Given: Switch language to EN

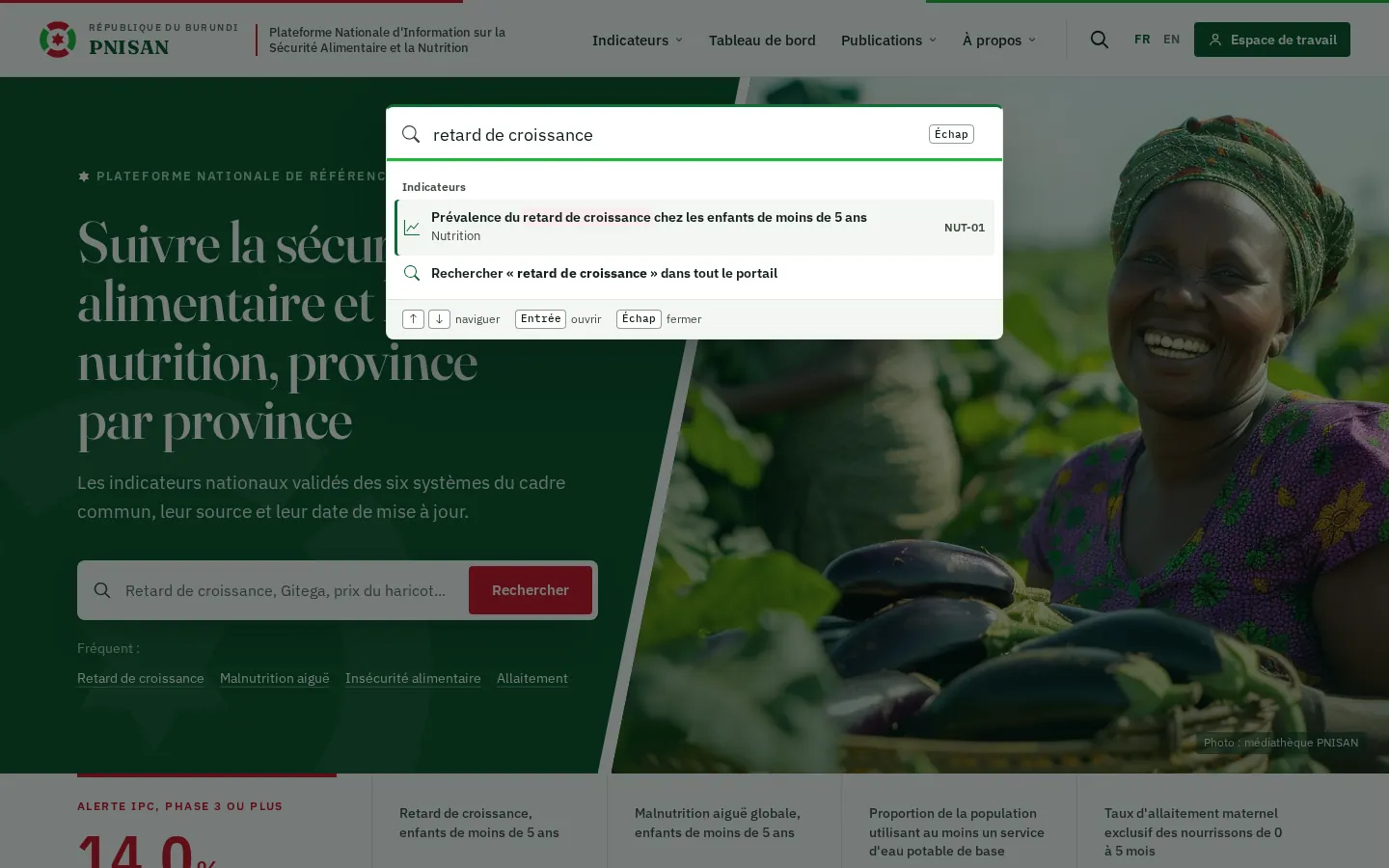Looking at the screenshot, I should pos(1171,40).
